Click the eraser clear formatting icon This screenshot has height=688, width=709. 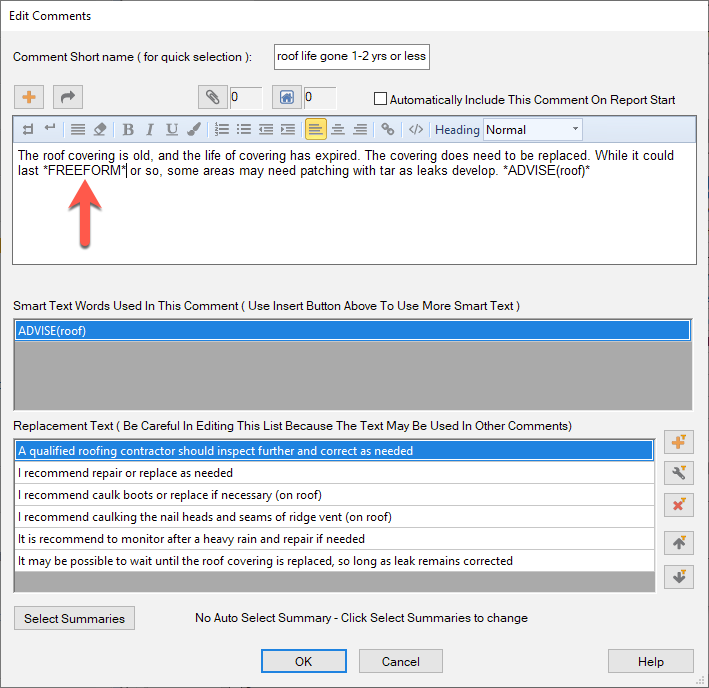coord(99,129)
